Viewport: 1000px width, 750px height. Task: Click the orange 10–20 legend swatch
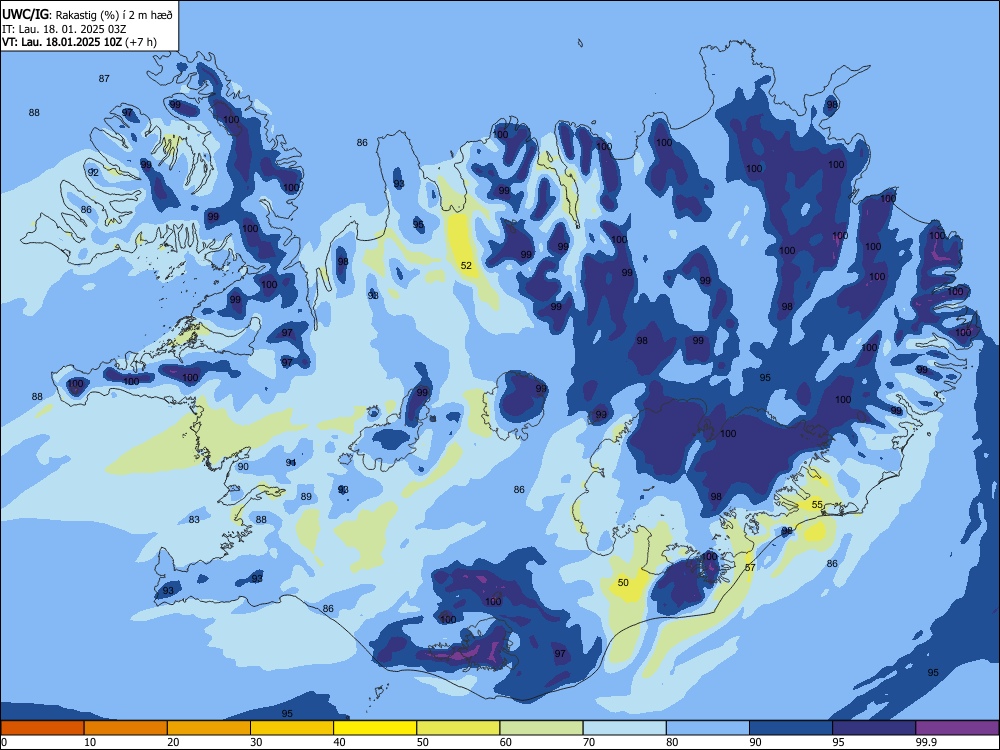pos(126,728)
